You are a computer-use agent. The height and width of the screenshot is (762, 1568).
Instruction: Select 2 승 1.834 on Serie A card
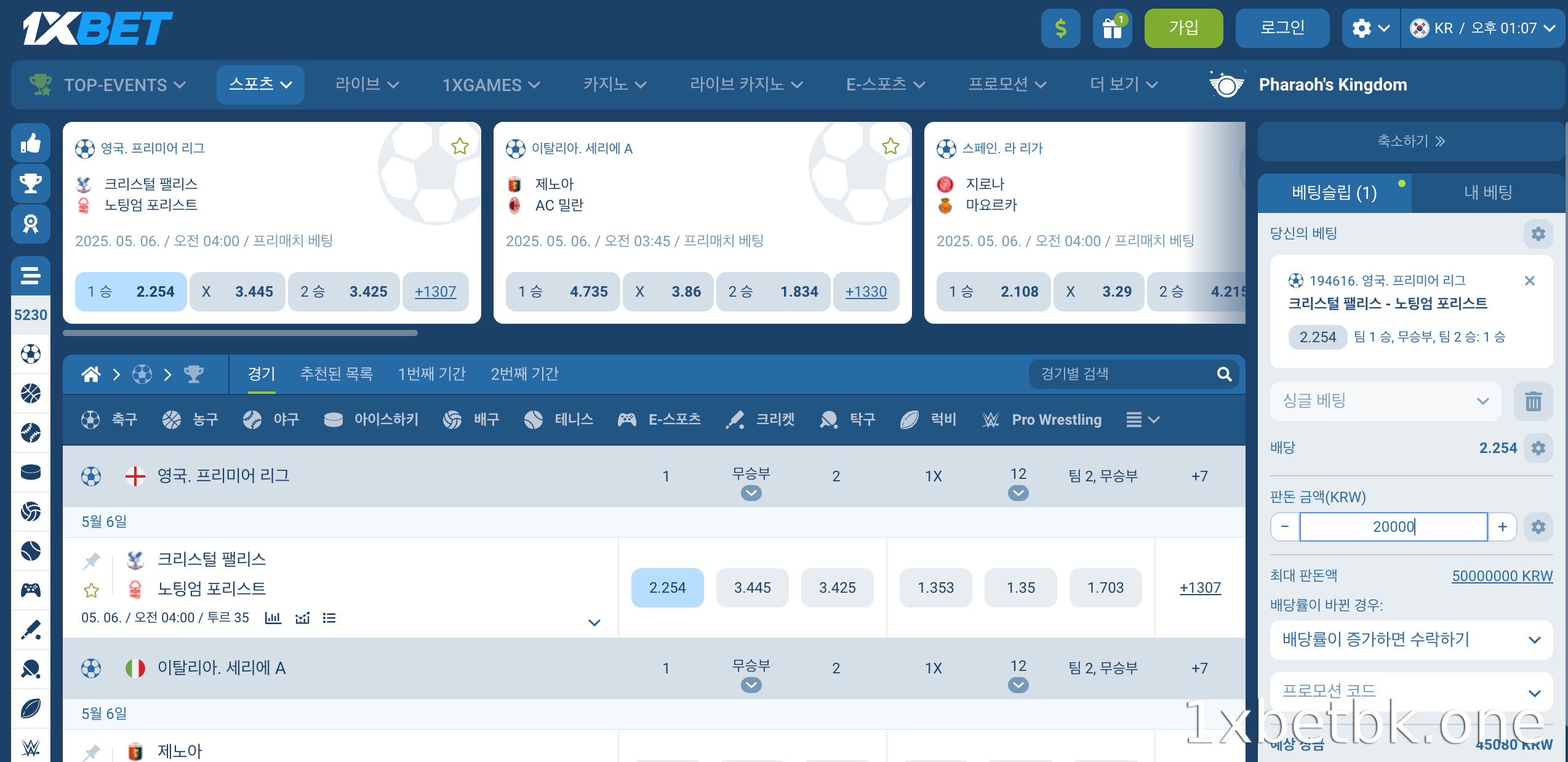click(x=773, y=292)
